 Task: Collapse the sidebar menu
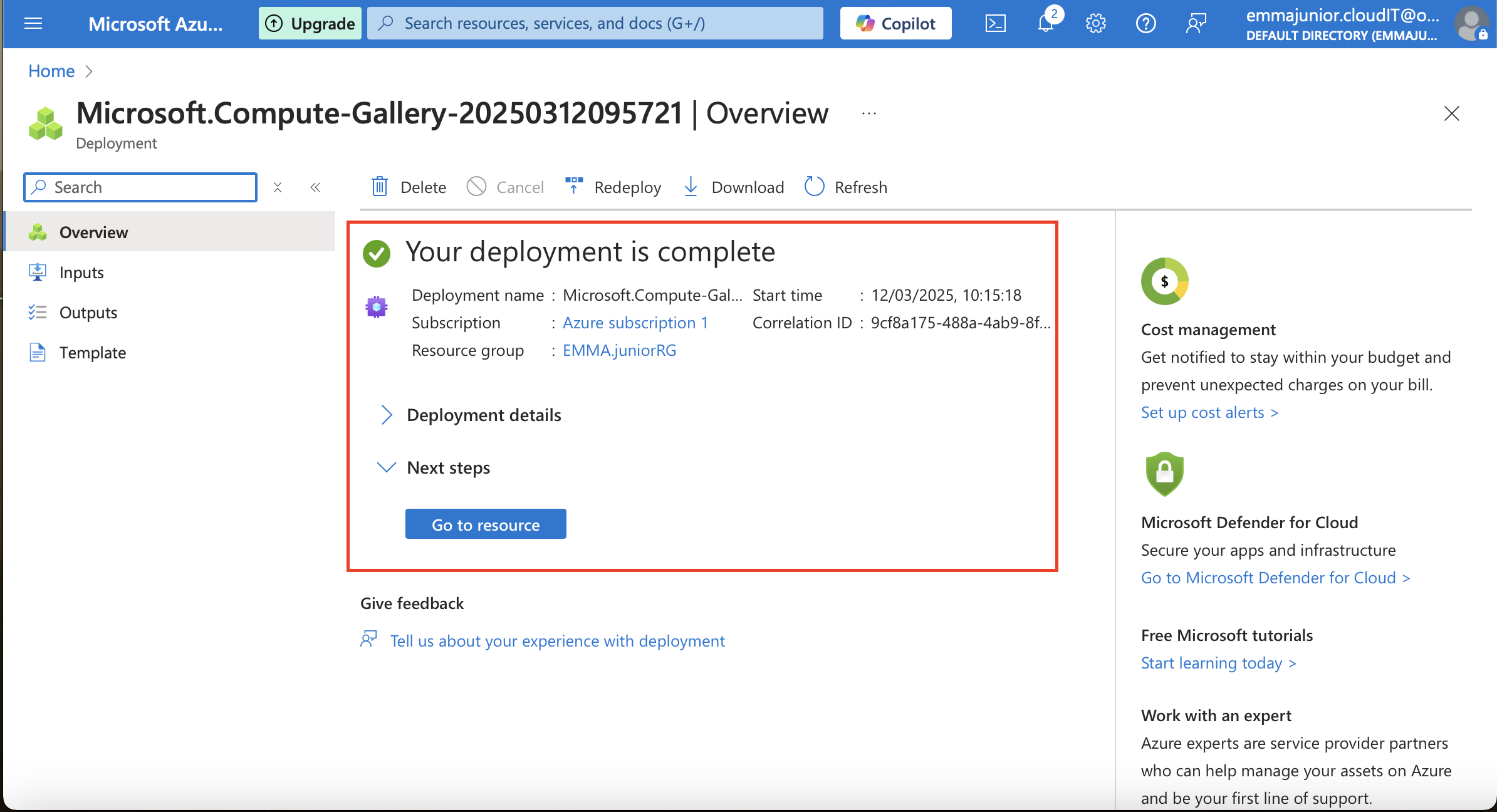315,187
